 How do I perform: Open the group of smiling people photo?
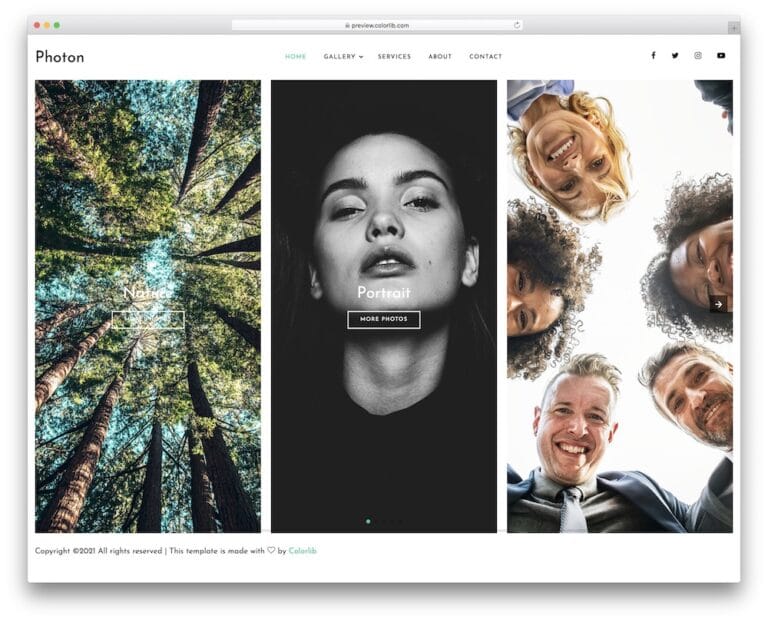(620, 306)
